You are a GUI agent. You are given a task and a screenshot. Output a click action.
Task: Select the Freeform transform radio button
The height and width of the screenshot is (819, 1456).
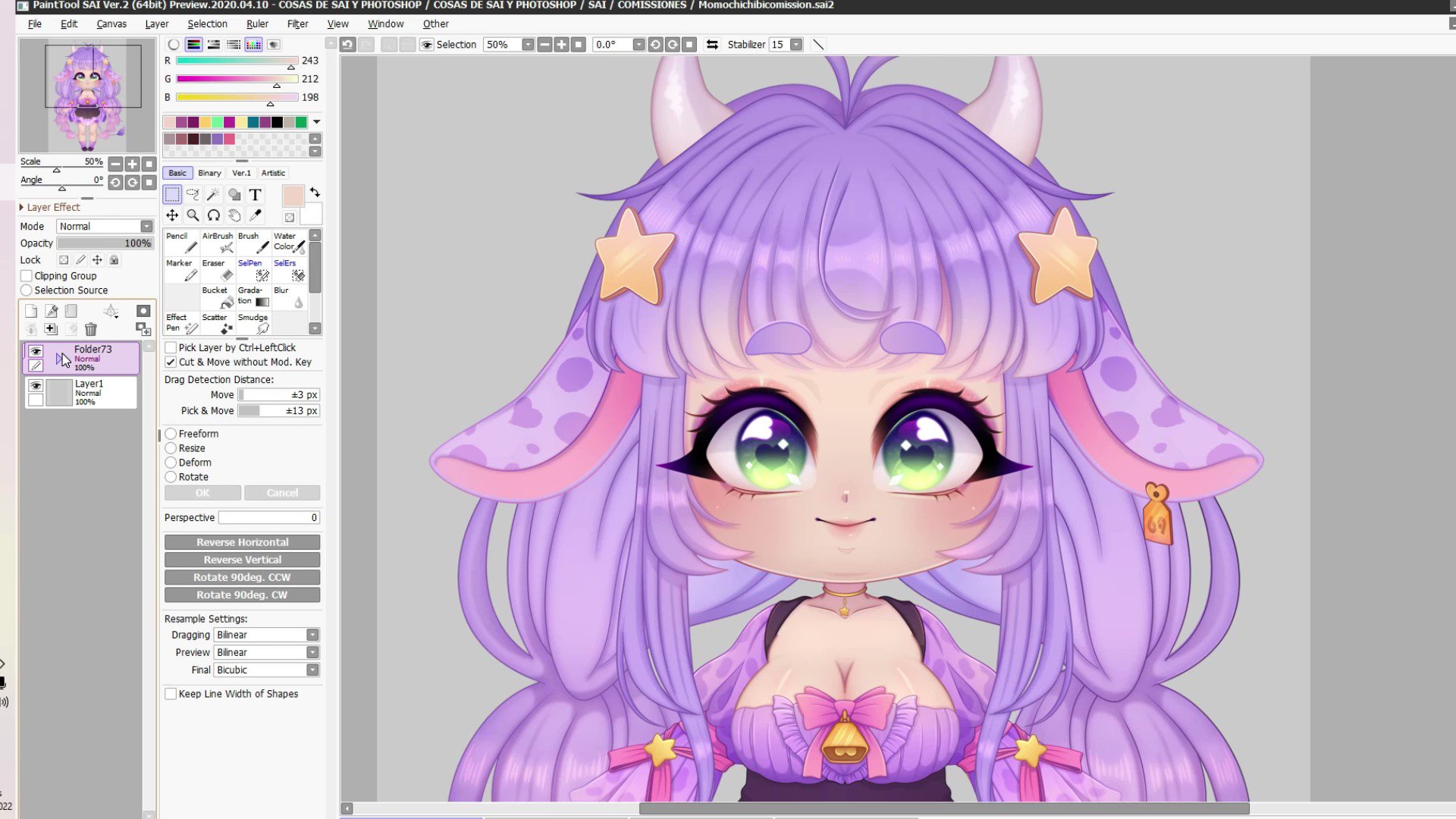tap(171, 434)
